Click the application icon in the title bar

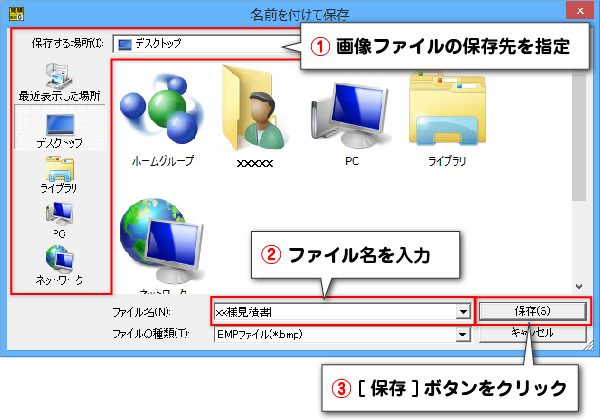click(16, 13)
